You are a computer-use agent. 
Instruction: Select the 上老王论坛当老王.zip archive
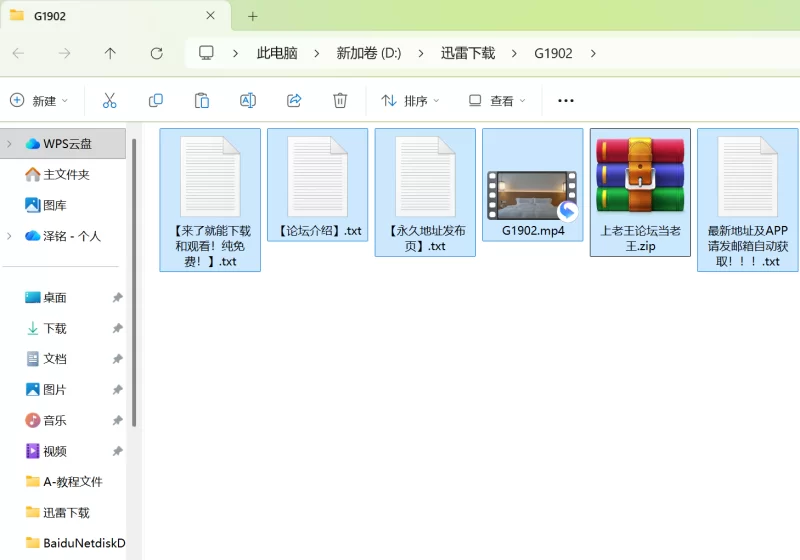[x=640, y=192]
